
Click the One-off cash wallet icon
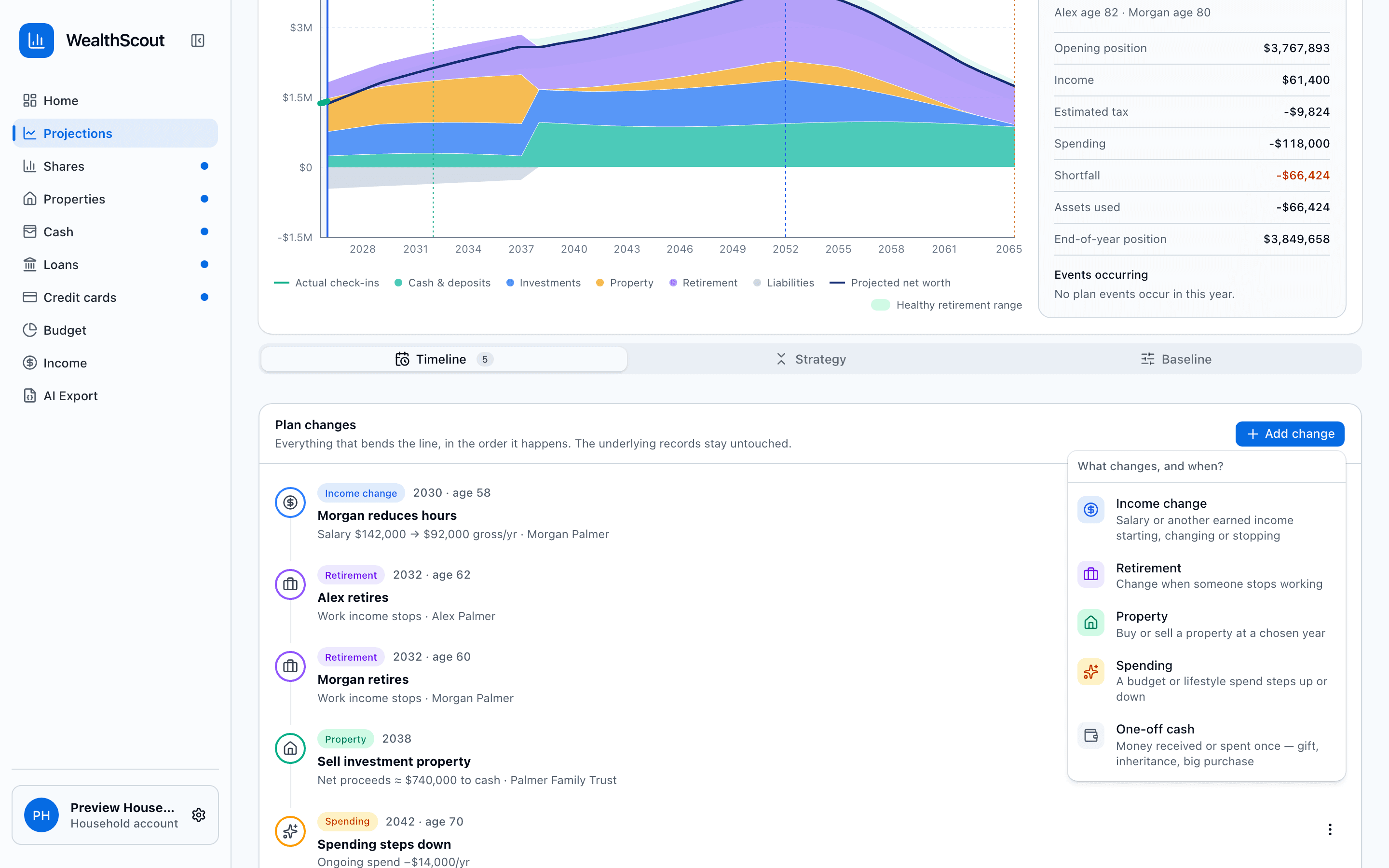click(x=1090, y=735)
